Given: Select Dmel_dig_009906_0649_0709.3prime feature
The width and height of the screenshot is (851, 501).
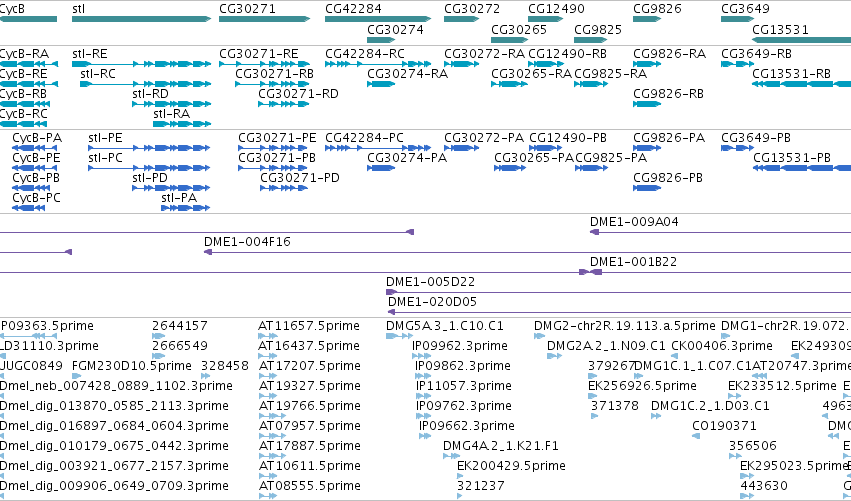Looking at the screenshot, I should [114, 486].
